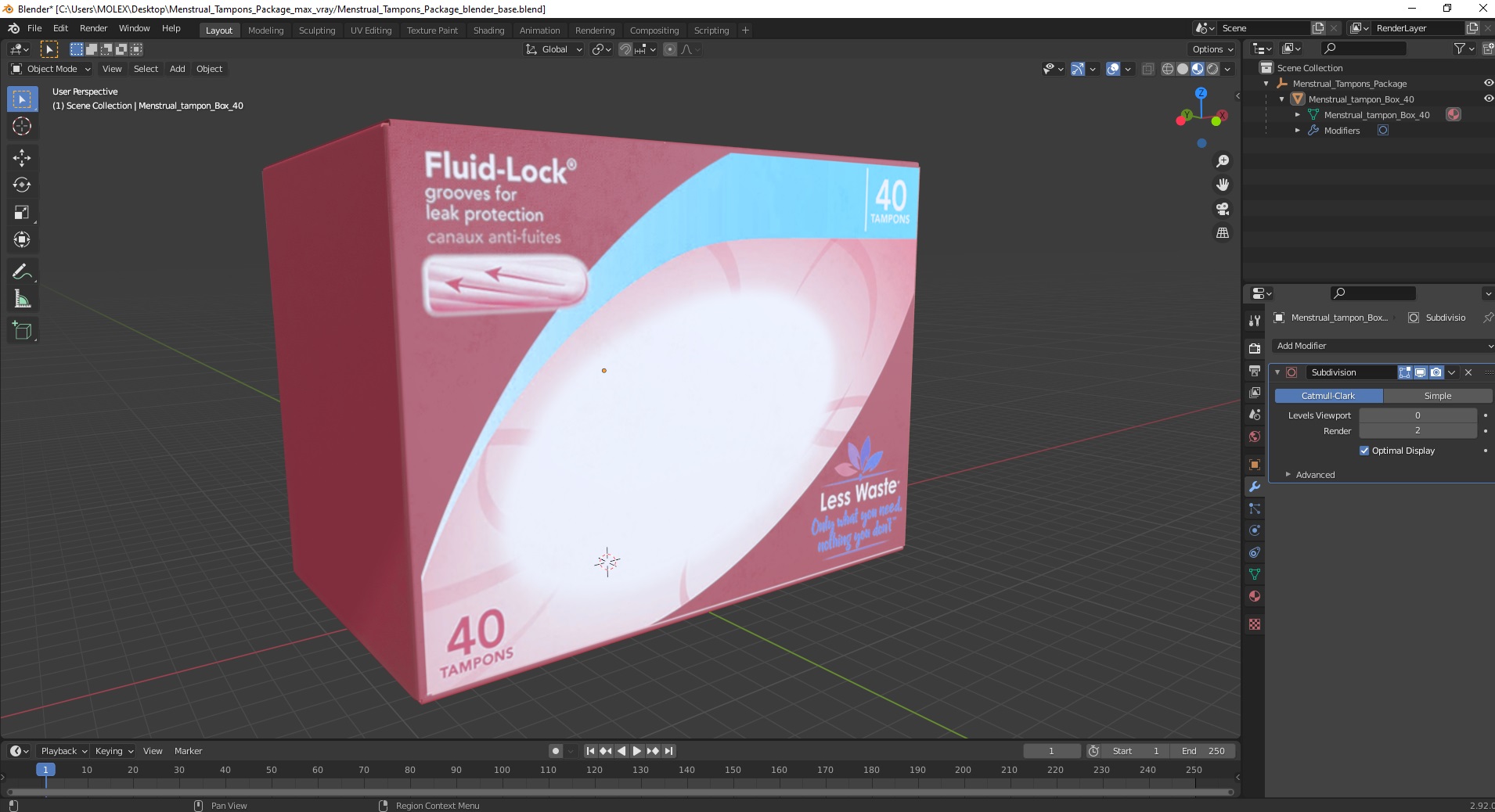The height and width of the screenshot is (812, 1495).
Task: Remove the Subdivision modifier
Action: (1468, 372)
